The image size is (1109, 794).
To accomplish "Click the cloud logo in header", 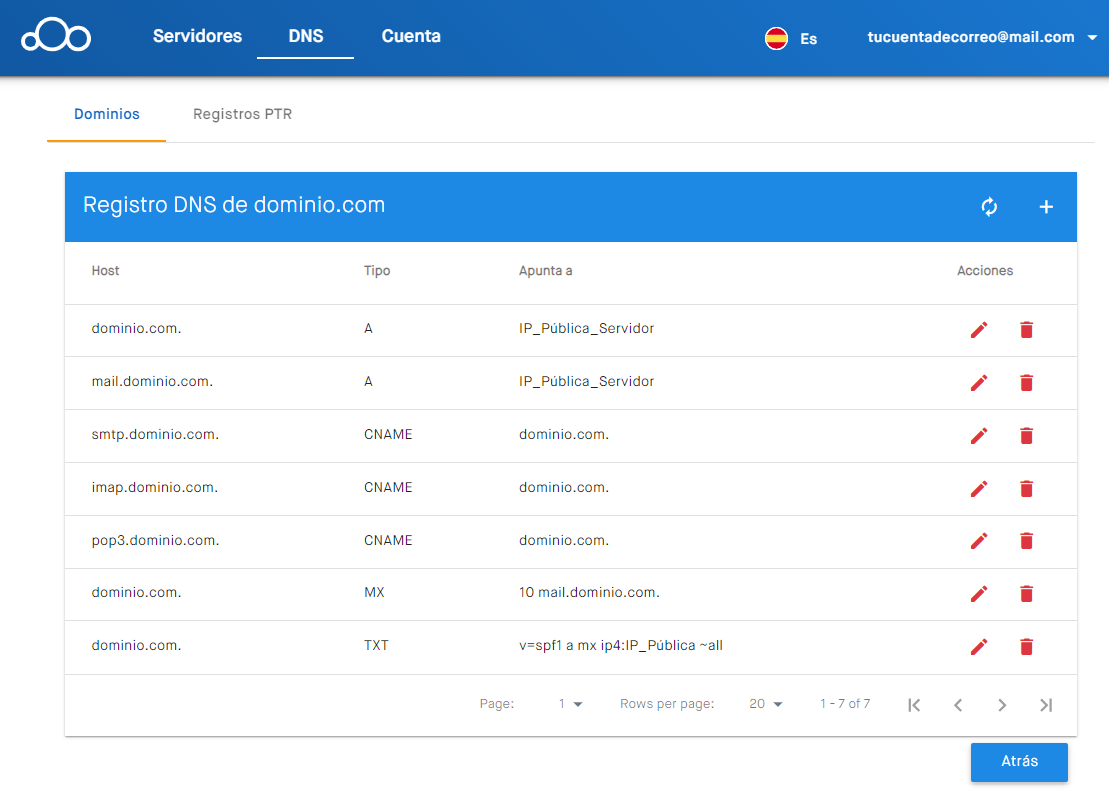I will [x=56, y=36].
